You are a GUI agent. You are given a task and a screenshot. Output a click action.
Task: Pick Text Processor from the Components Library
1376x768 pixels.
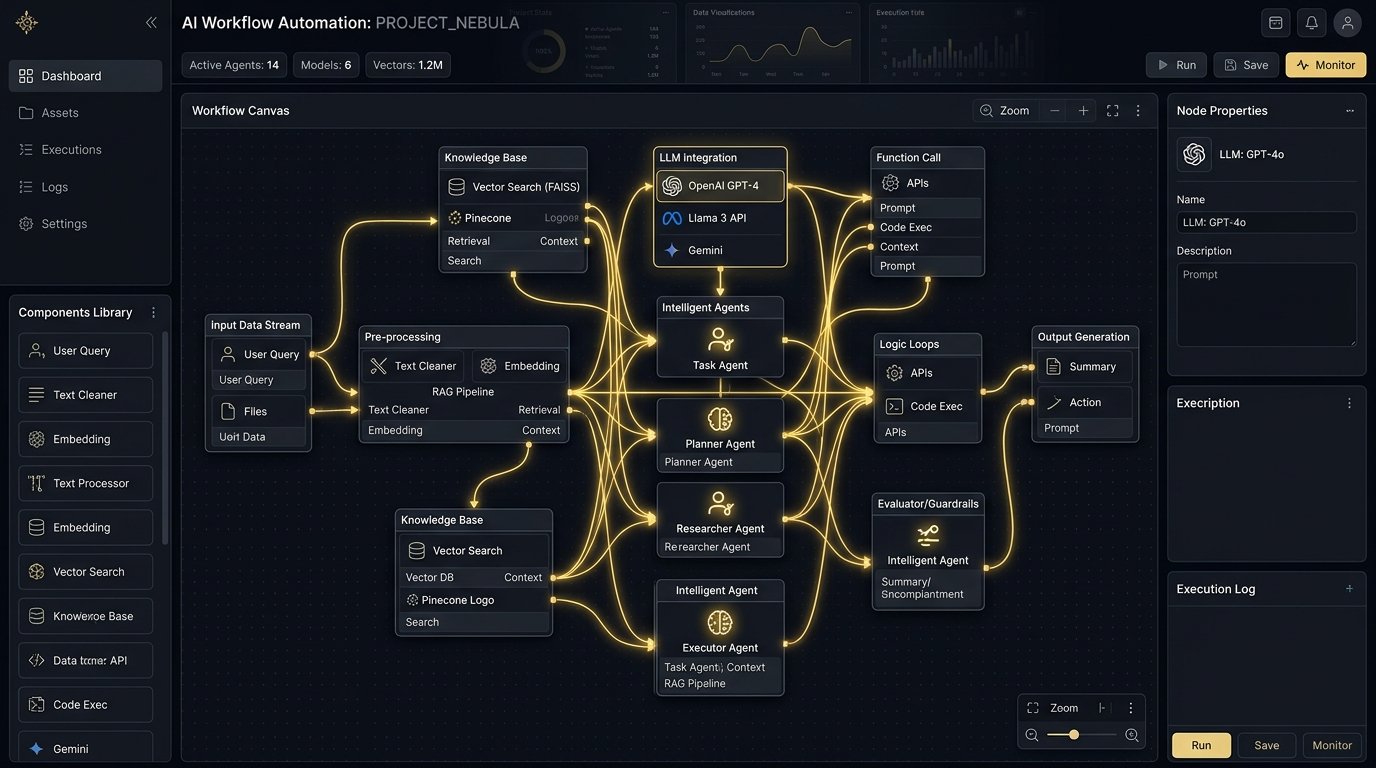pos(85,483)
